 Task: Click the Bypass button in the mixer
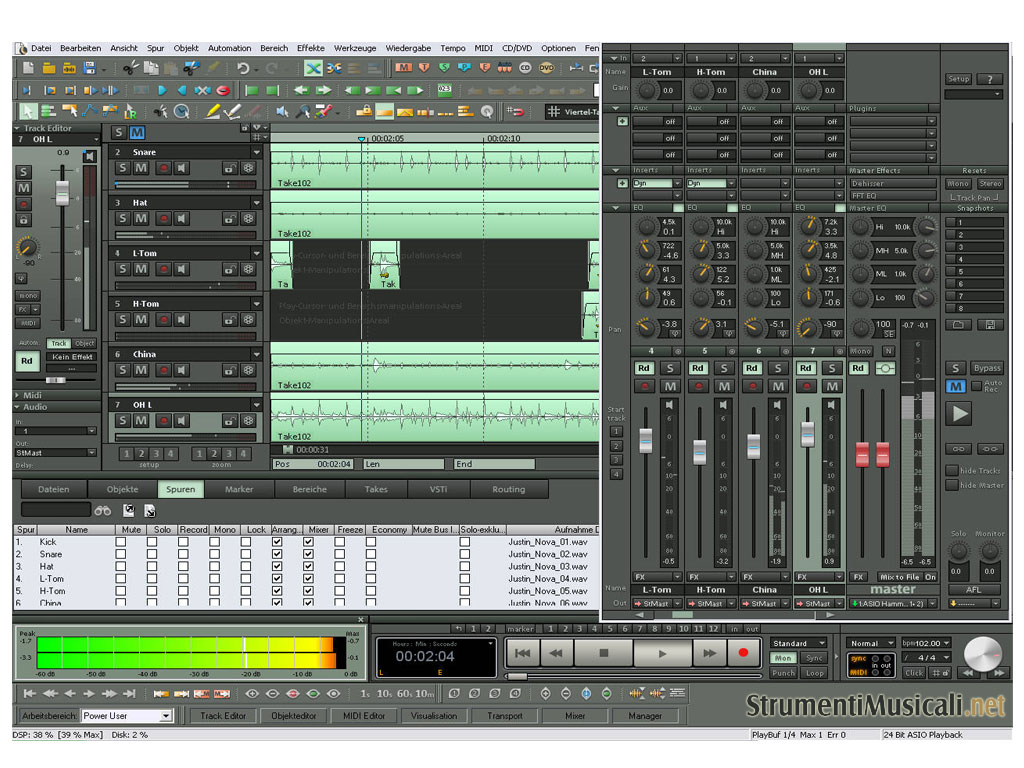pyautogui.click(x=986, y=368)
